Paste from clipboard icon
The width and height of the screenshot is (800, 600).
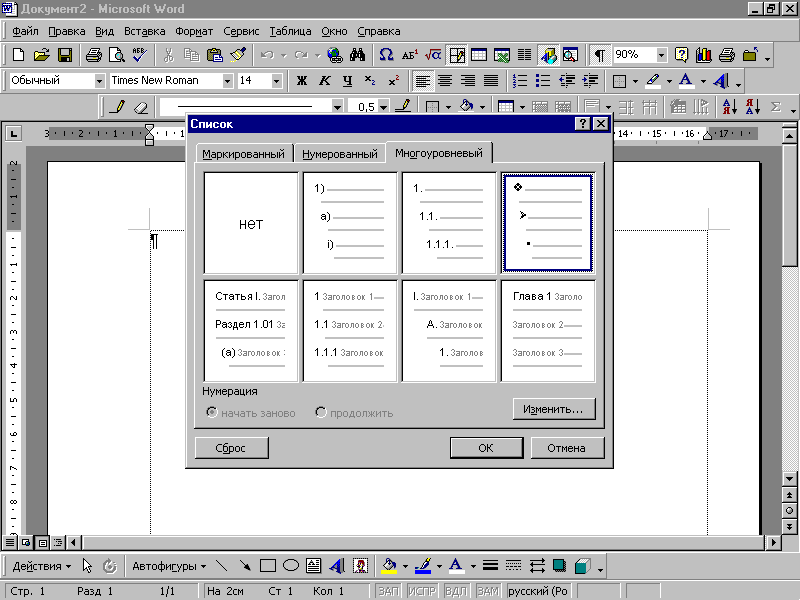215,55
